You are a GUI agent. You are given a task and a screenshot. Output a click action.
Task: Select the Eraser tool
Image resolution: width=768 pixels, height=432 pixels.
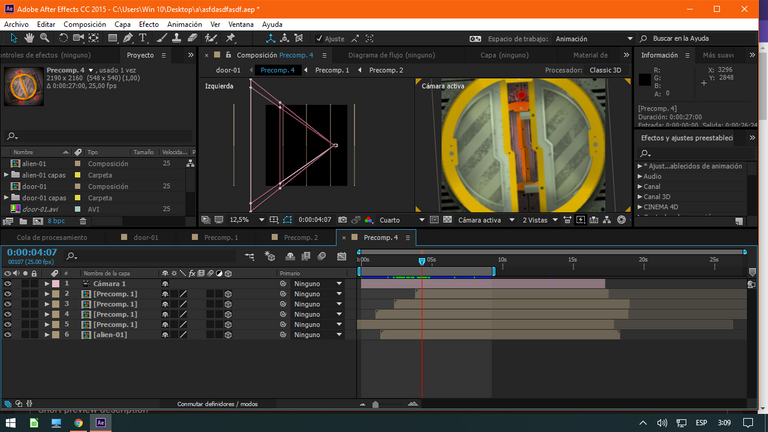click(x=192, y=38)
